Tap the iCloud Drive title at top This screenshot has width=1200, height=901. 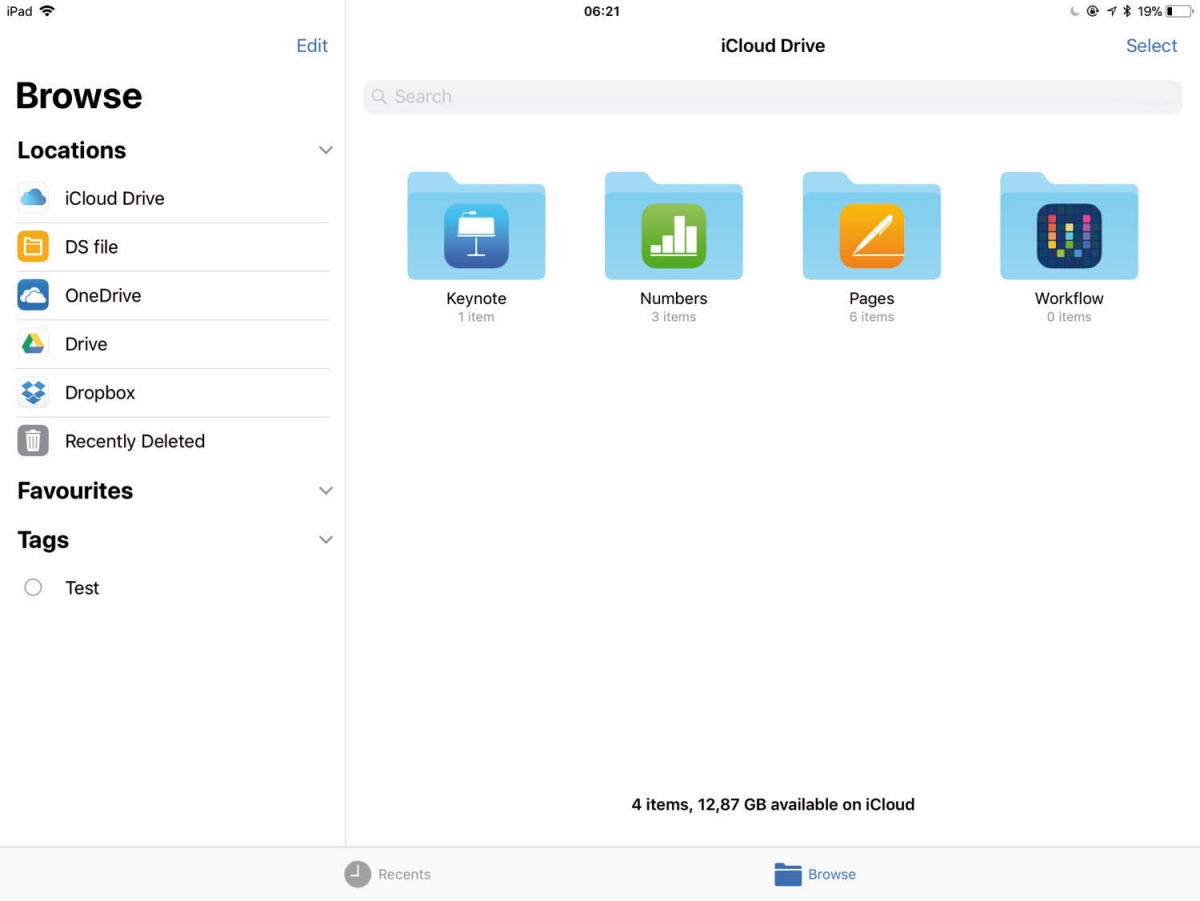[773, 46]
